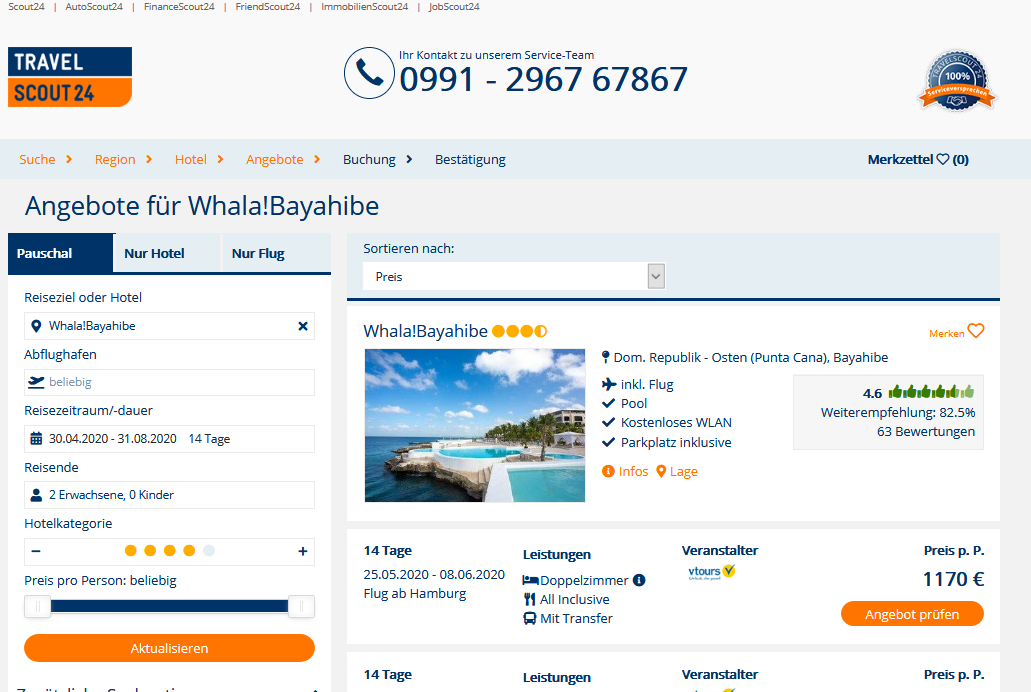Screen dimensions: 1031x692
Task: Click the Flug ab Hamburg text
Action: click(415, 593)
